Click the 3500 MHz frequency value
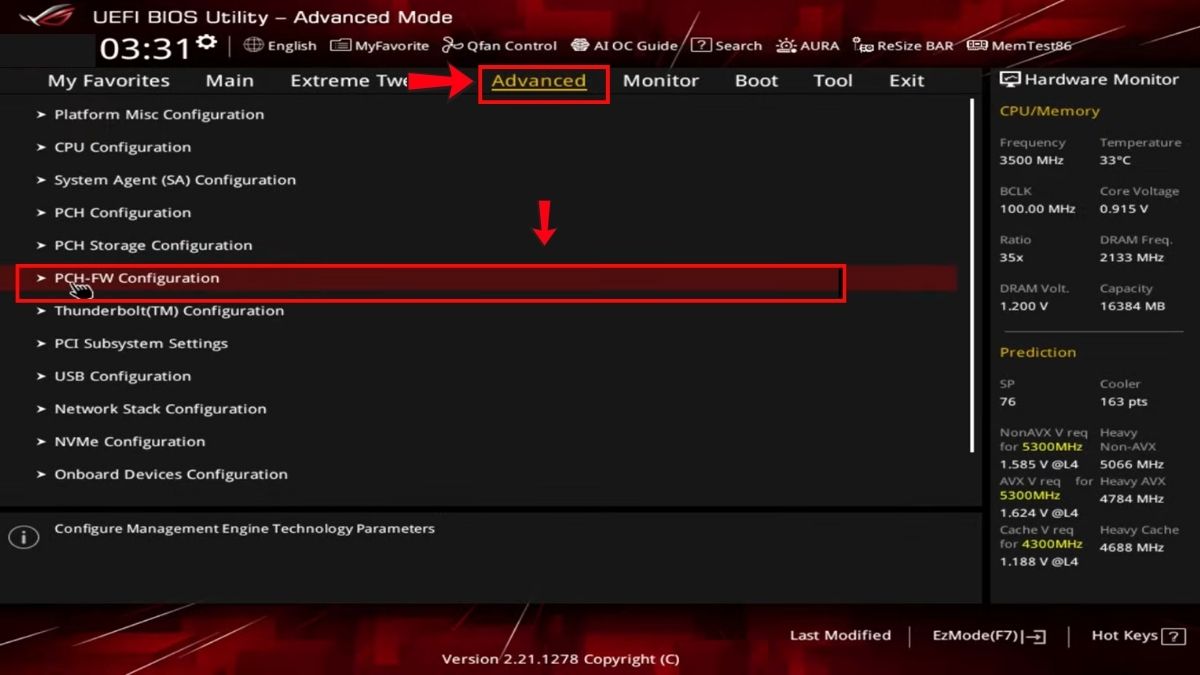1200x675 pixels. click(x=1032, y=161)
